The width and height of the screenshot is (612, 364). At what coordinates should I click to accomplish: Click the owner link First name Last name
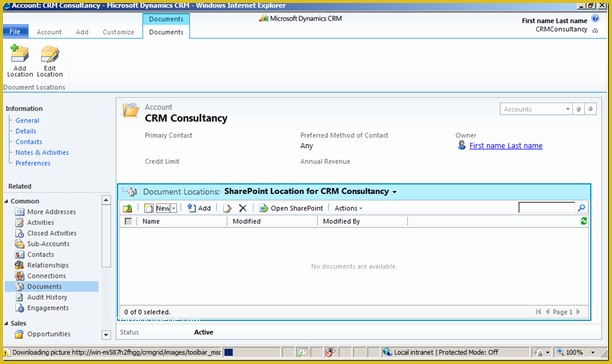click(x=506, y=146)
